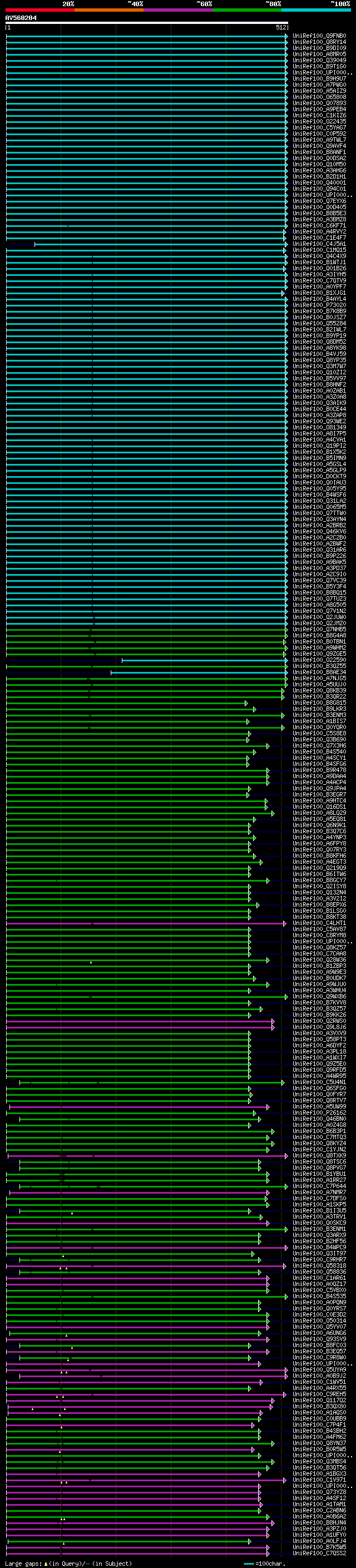Select the UniRef100_Q10M50 label
This screenshot has height=1568, width=356.
(x=319, y=164)
